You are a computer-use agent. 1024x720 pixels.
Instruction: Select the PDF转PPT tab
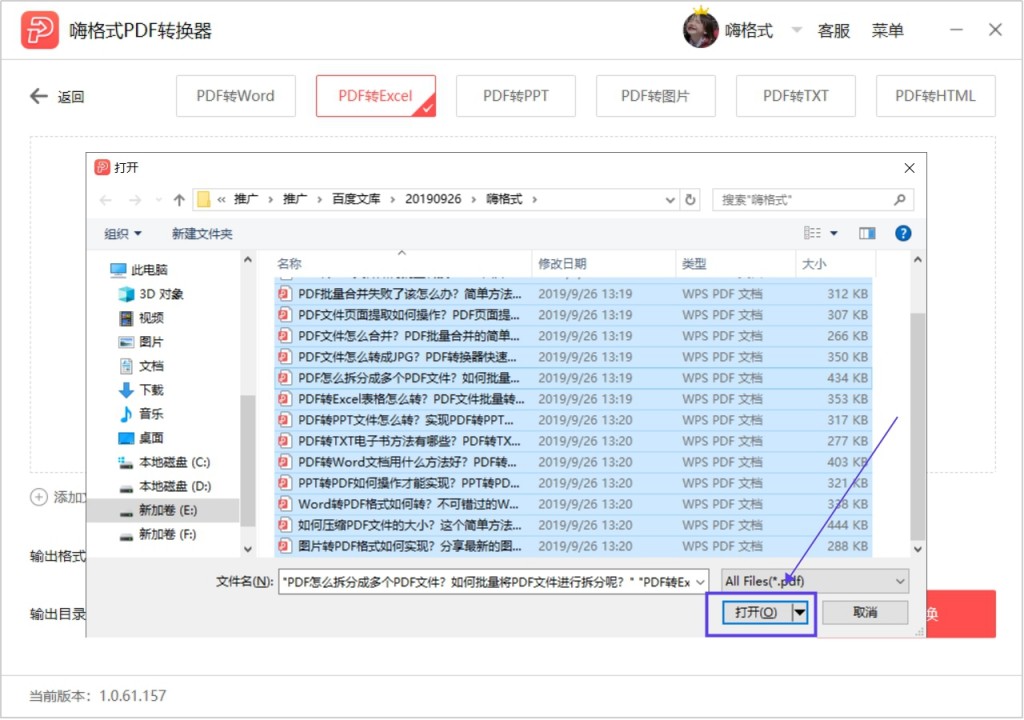click(516, 96)
